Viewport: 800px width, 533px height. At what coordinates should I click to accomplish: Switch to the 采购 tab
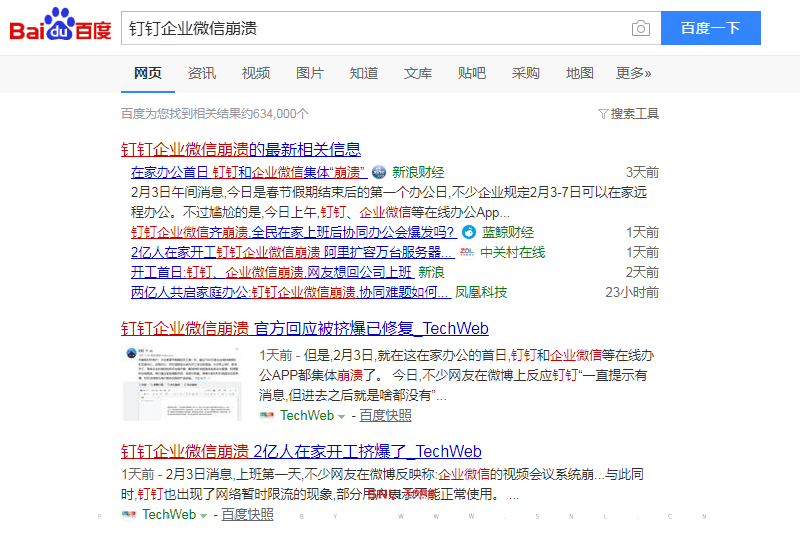click(x=526, y=73)
